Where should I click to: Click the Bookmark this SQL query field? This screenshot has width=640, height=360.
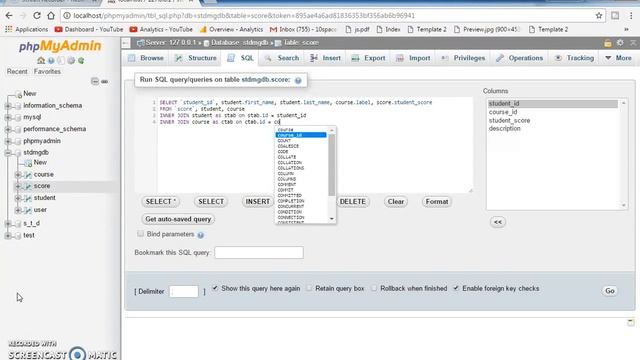(259, 252)
